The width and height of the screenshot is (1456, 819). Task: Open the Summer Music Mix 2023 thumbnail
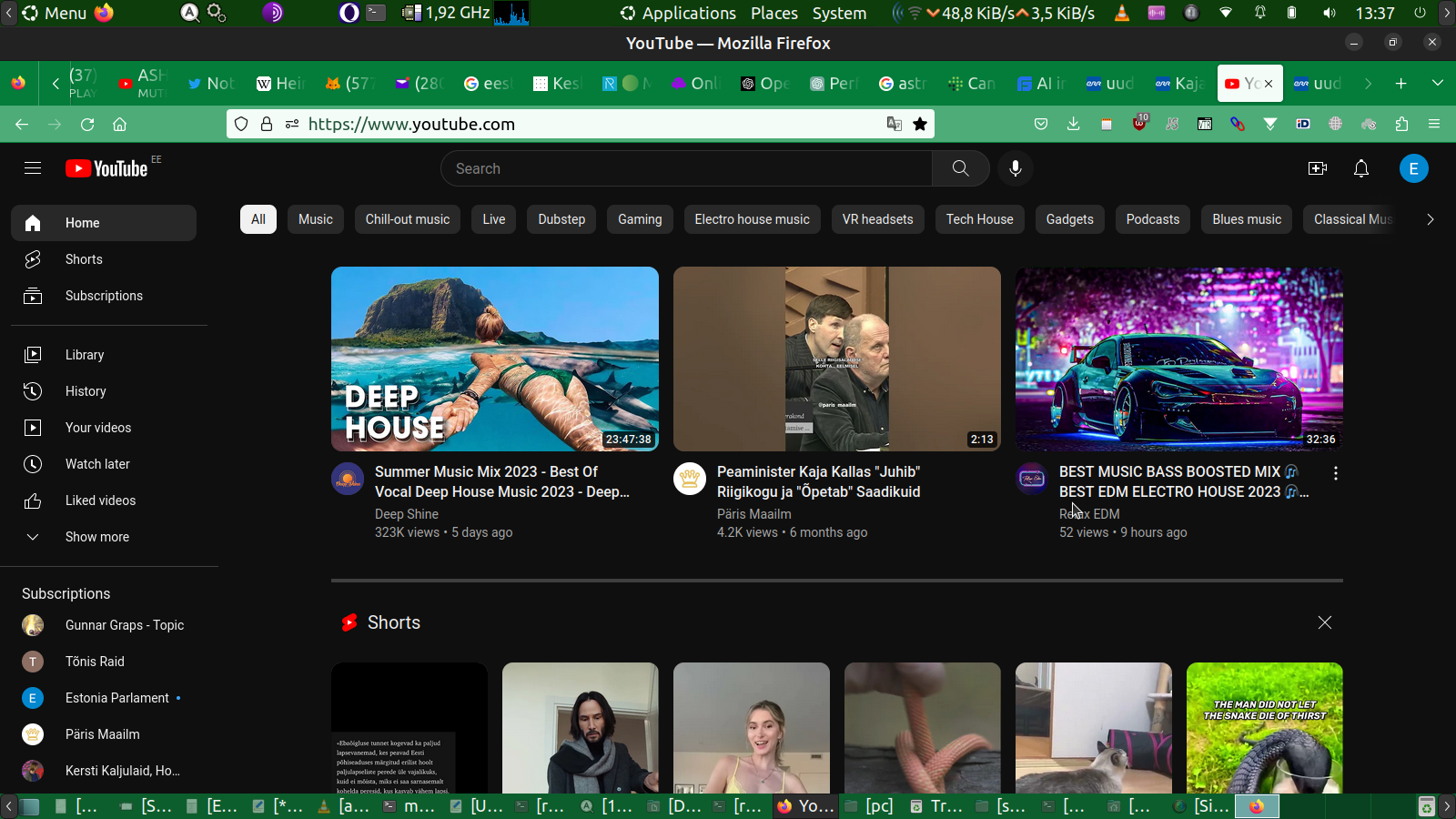tap(494, 359)
